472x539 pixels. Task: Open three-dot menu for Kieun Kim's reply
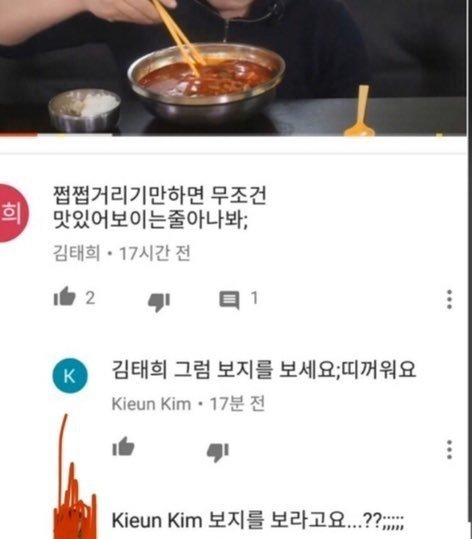coord(449,450)
